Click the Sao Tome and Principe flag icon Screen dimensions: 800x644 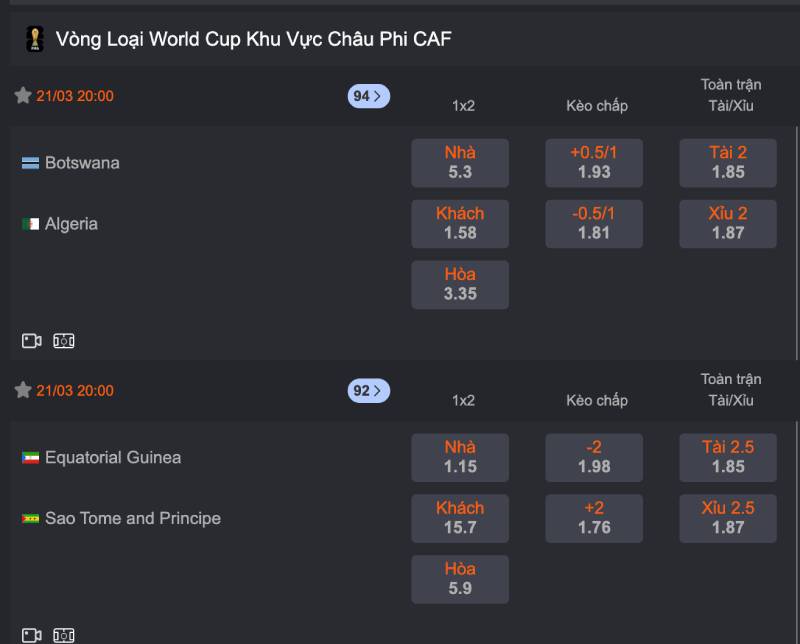[30, 518]
